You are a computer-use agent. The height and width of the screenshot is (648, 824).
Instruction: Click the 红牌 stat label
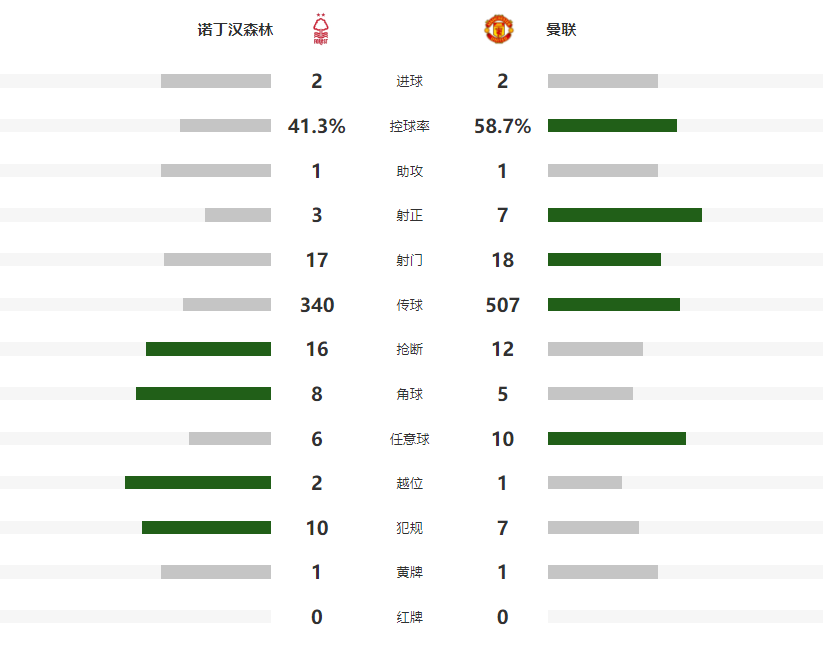click(x=410, y=617)
